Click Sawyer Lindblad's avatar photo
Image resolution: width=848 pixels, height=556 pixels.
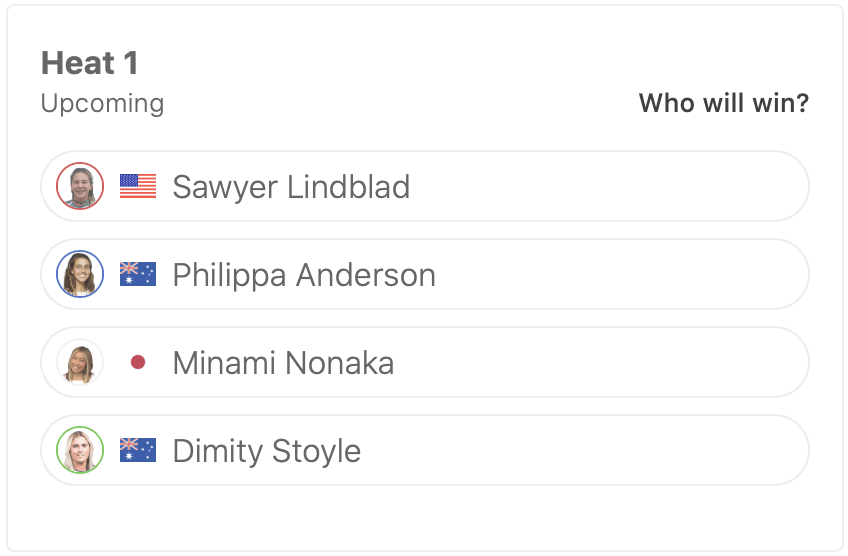[80, 186]
